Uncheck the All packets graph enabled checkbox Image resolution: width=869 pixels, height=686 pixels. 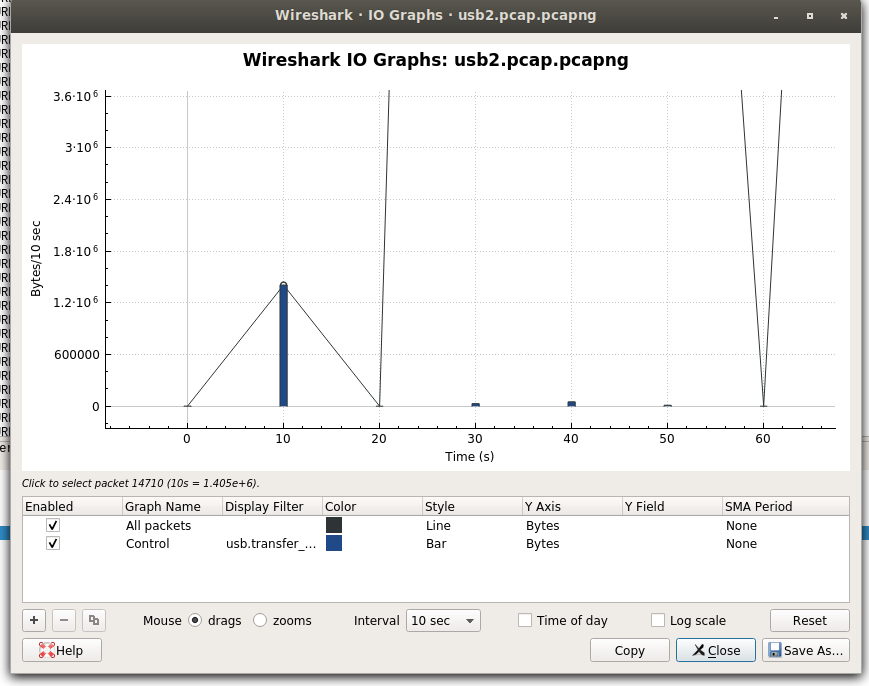[53, 525]
